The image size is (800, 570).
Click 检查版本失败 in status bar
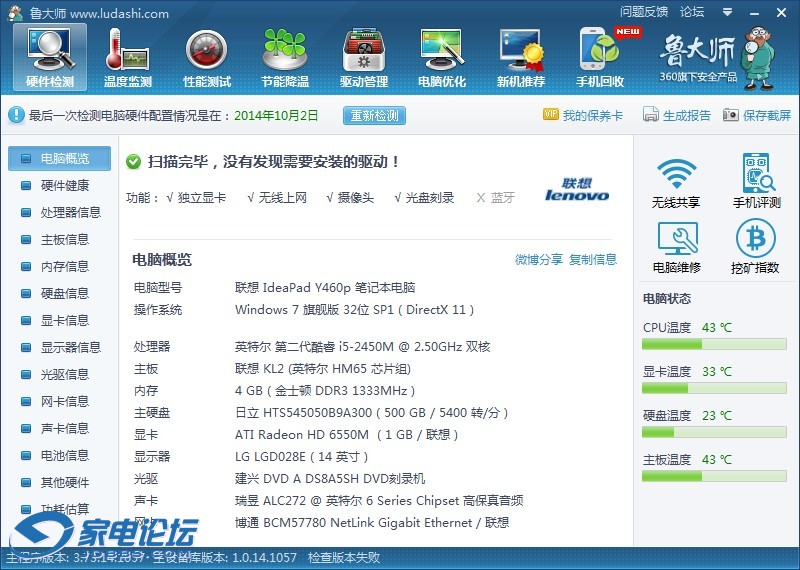coord(344,557)
